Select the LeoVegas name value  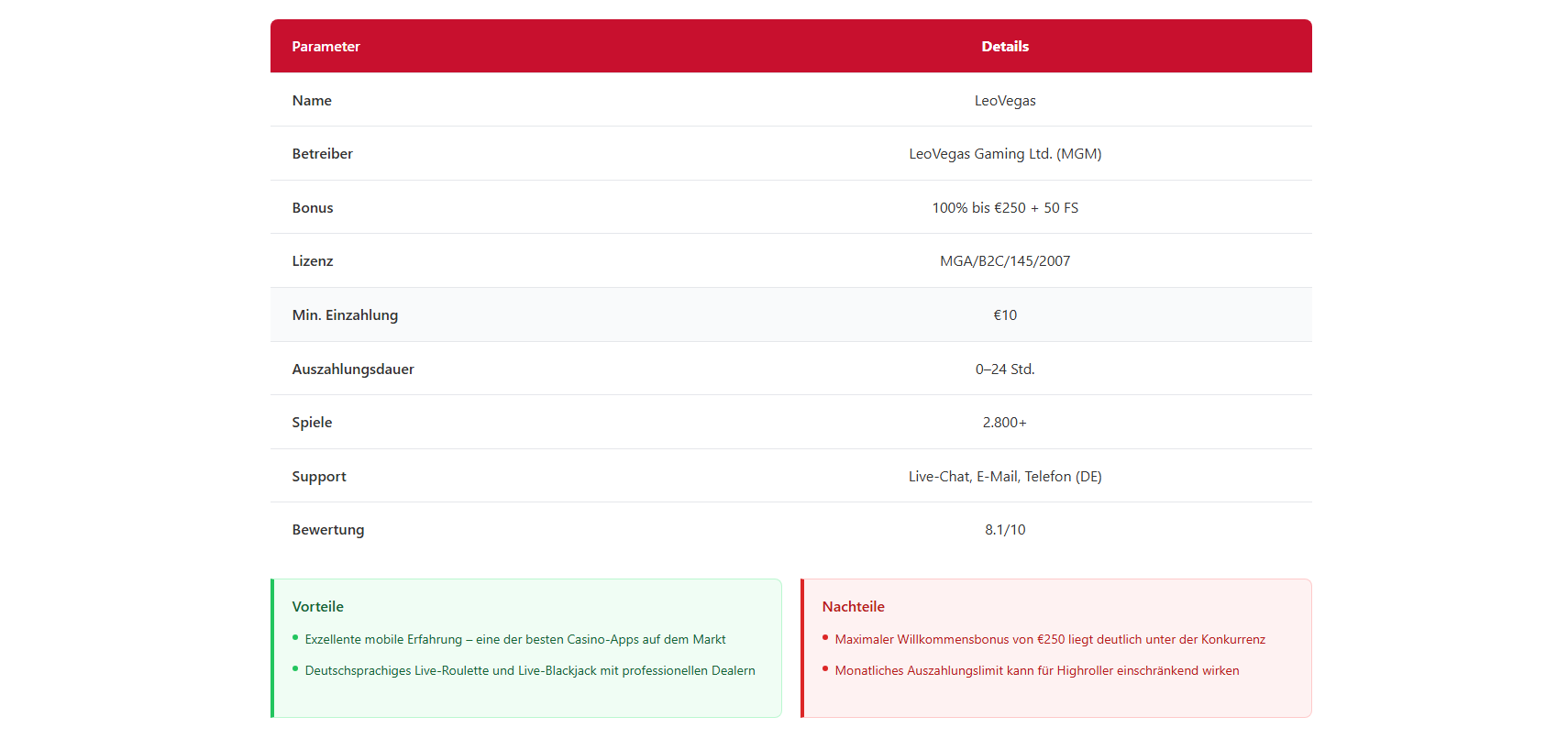(1005, 101)
